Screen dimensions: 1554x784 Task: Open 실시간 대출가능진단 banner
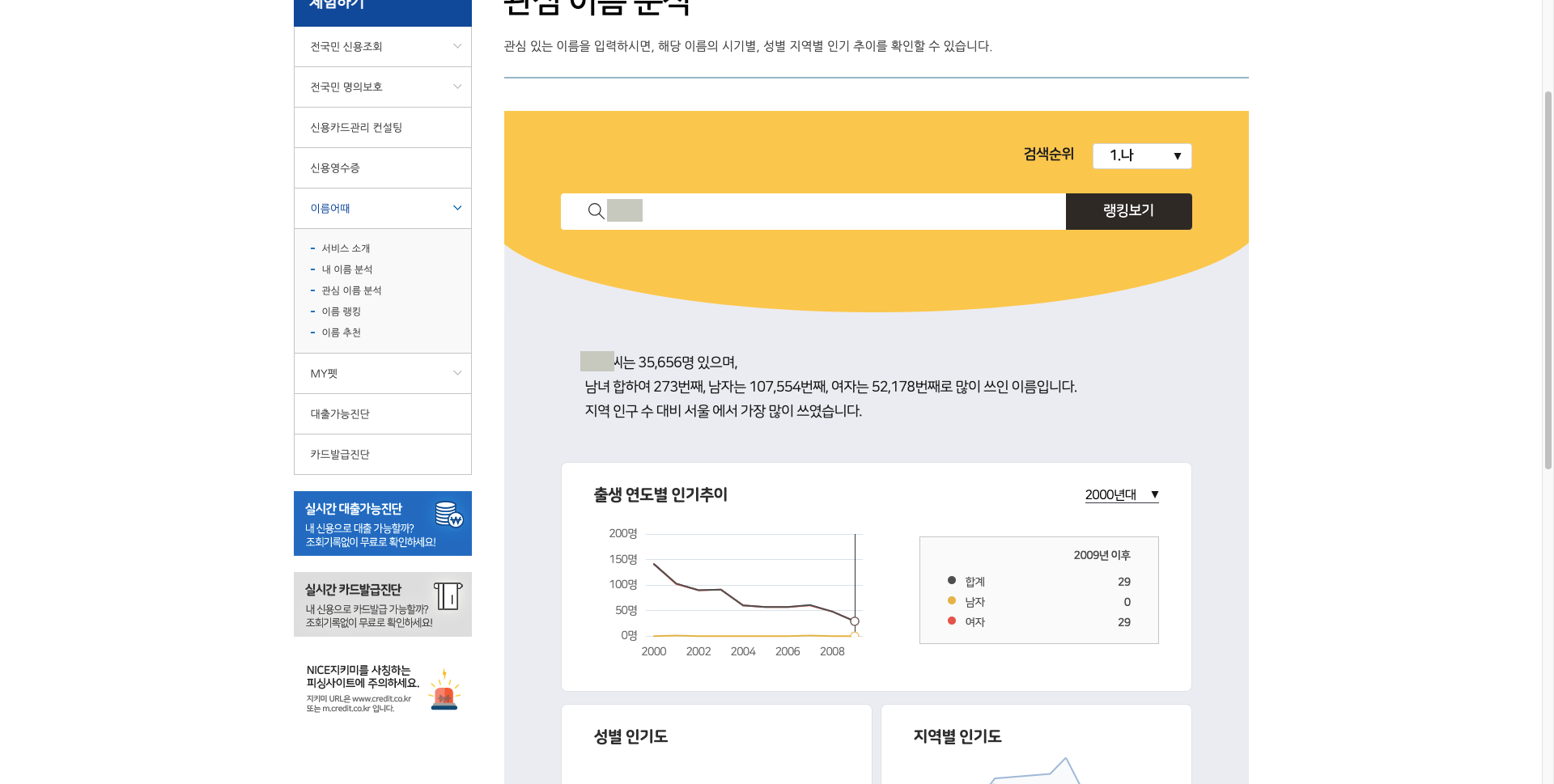tap(383, 523)
